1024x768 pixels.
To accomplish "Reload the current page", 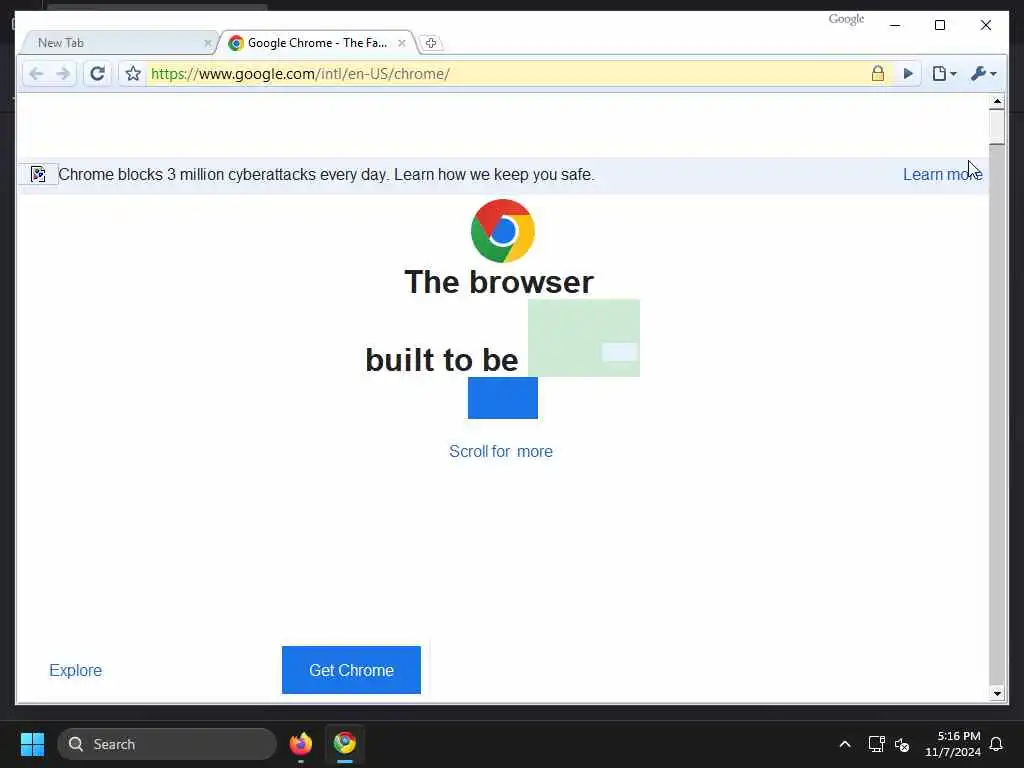I will (x=97, y=74).
